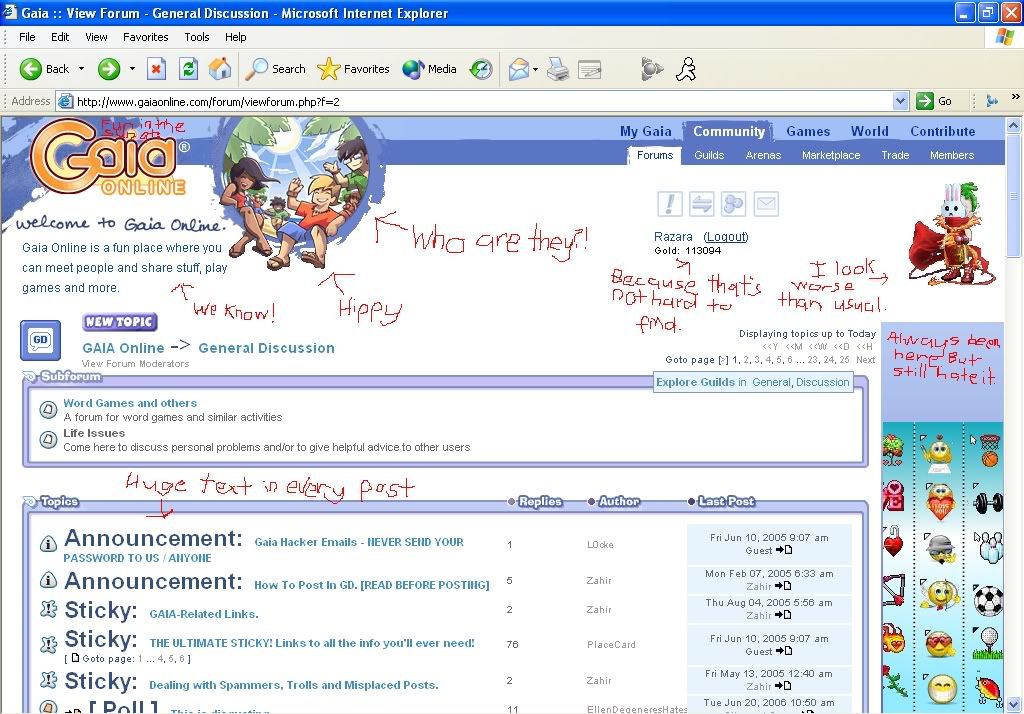
Task: Select Forums sub-tab
Action: click(x=655, y=155)
